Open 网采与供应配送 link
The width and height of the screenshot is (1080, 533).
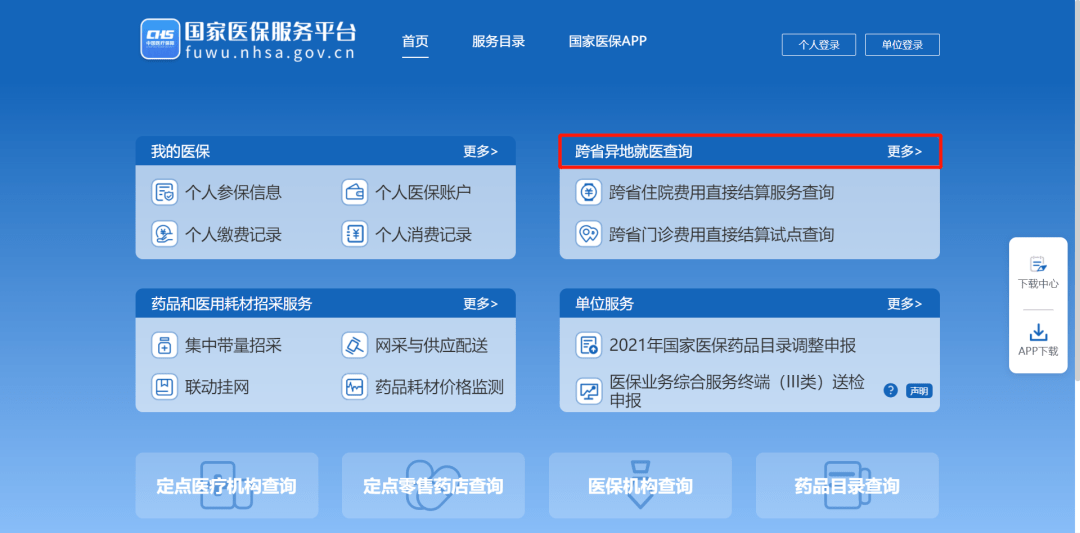coord(432,346)
